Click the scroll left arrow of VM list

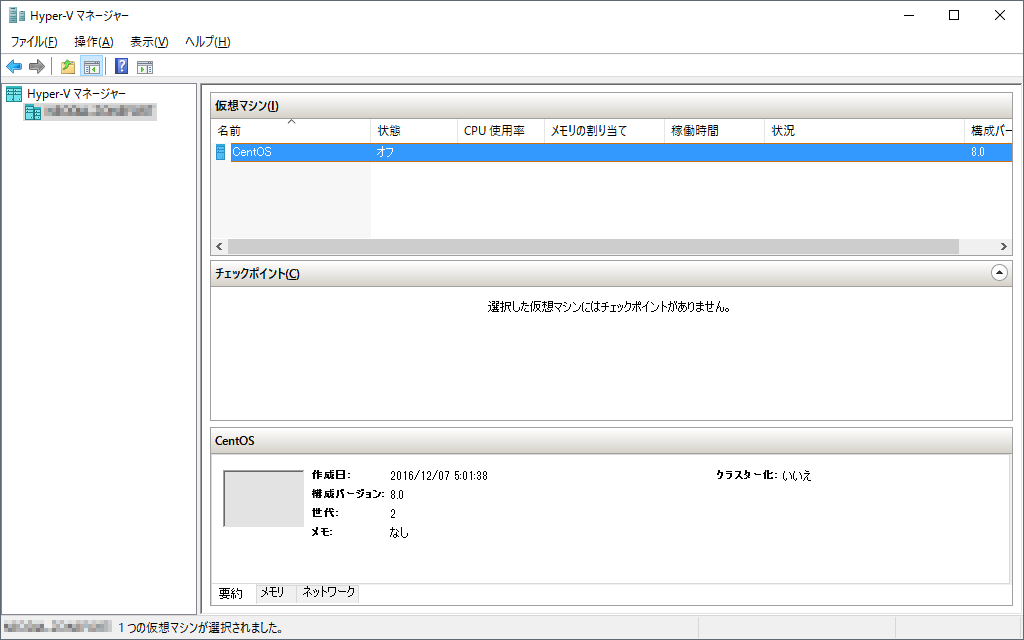point(219,246)
